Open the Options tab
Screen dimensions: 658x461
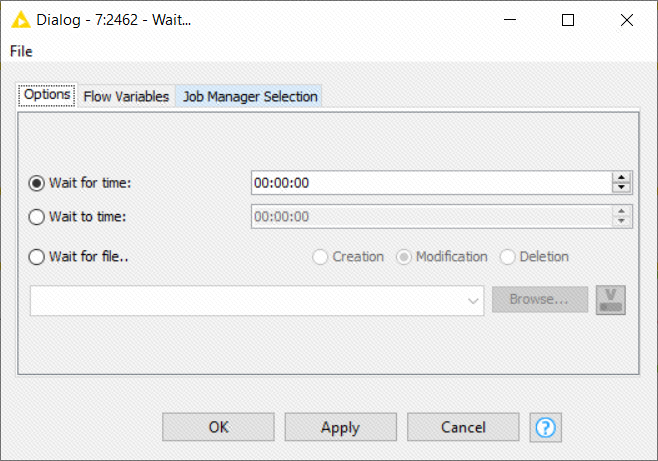(x=47, y=95)
